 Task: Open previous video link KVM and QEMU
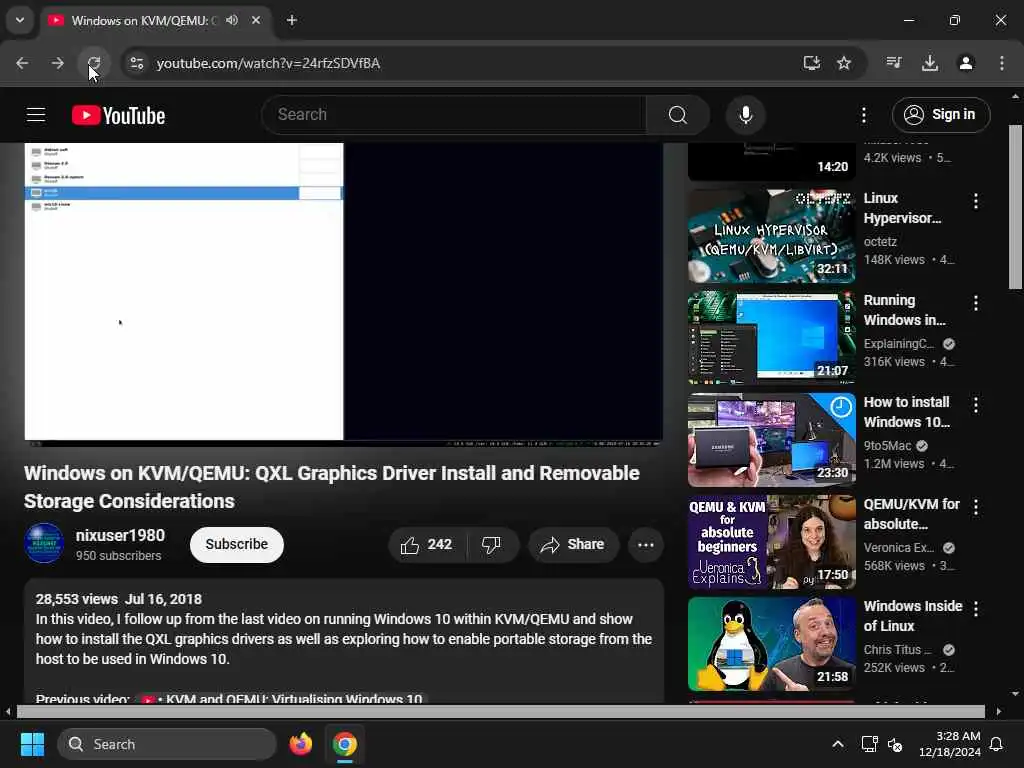point(282,698)
